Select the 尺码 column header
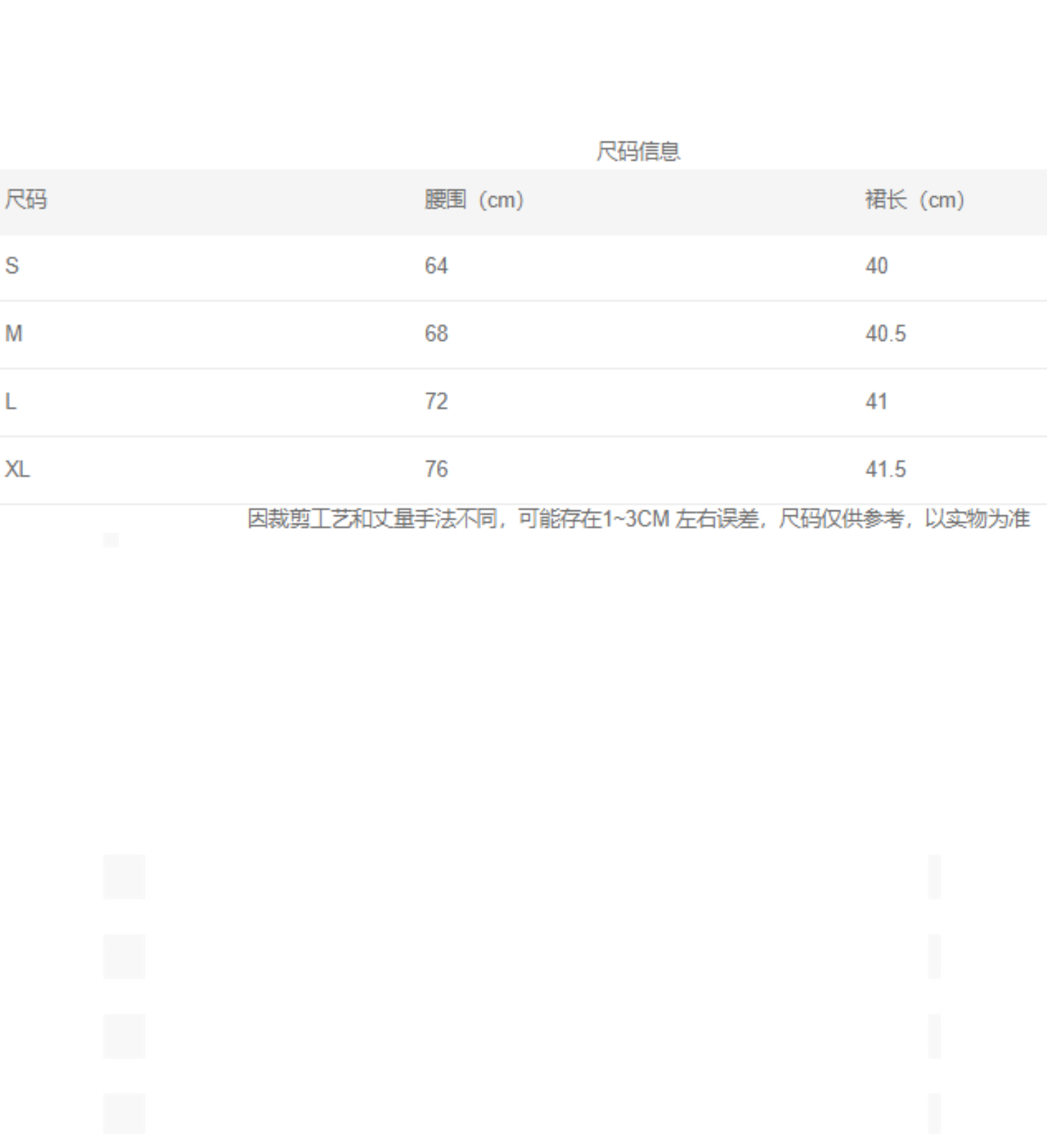The image size is (1047, 1148). [x=26, y=200]
